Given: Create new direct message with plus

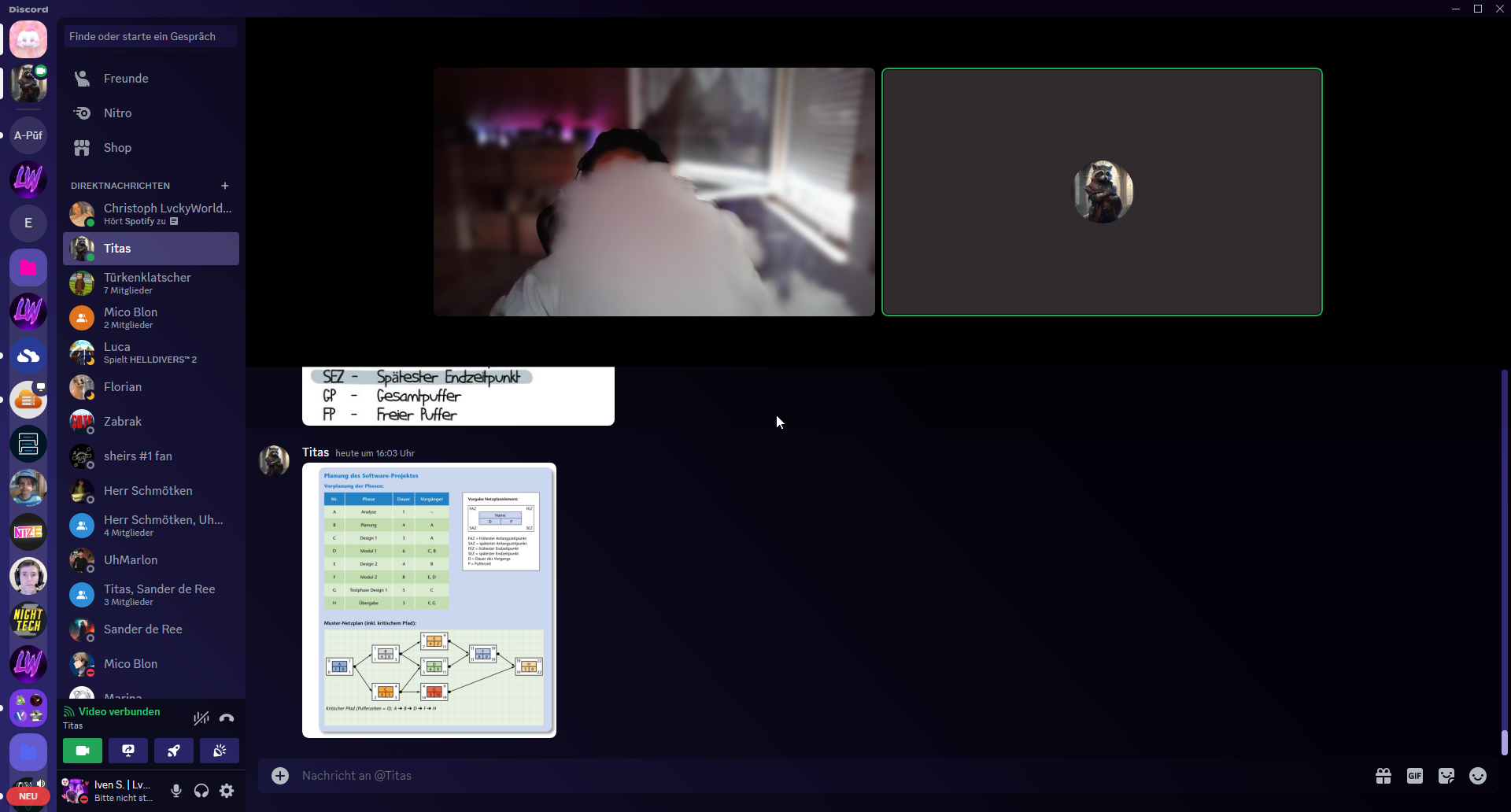Looking at the screenshot, I should pyautogui.click(x=225, y=186).
